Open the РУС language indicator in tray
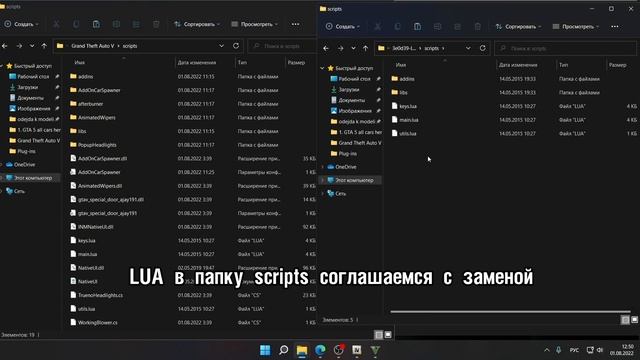640x360 pixels. [x=574, y=350]
